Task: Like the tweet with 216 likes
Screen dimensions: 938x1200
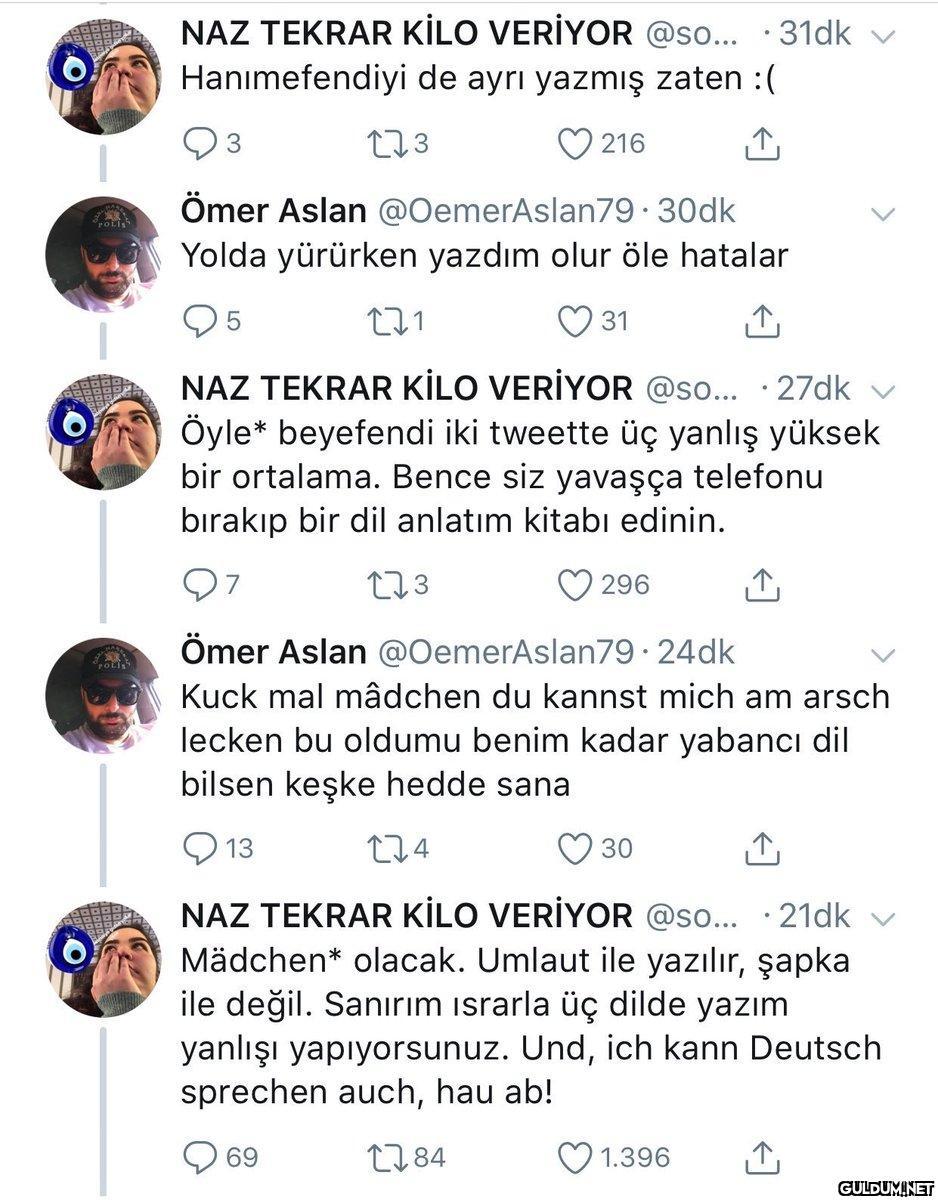Action: point(574,145)
